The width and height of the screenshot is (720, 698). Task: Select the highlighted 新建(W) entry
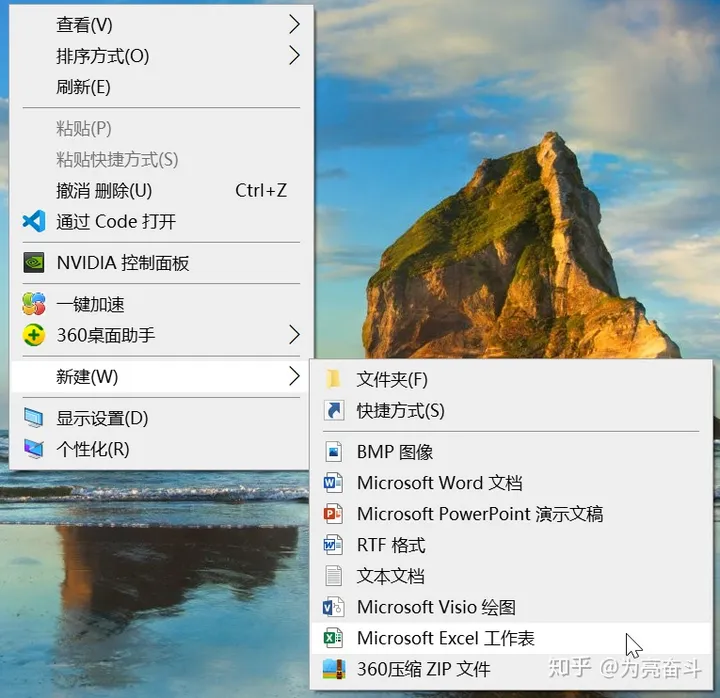pos(161,376)
